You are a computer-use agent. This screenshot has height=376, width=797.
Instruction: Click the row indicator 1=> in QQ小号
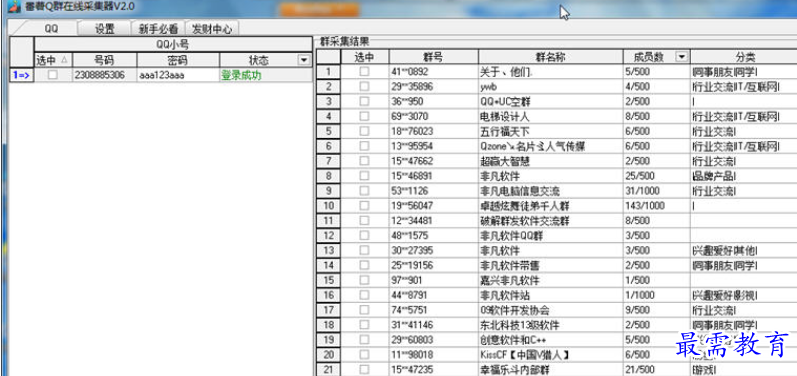click(x=21, y=75)
